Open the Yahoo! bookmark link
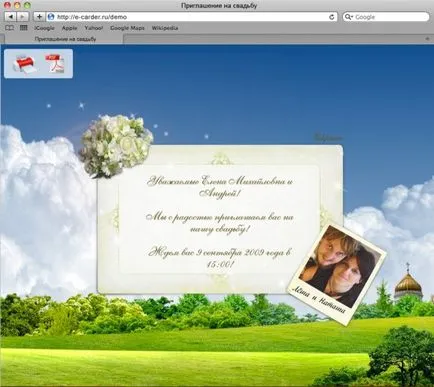Image resolution: width=434 pixels, height=387 pixels. 94,28
